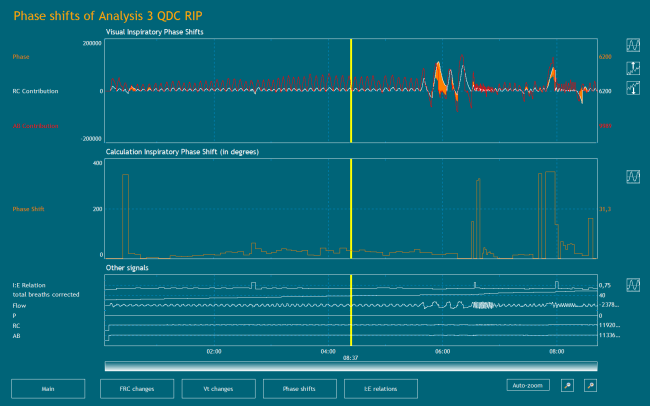Click the vertical scale-up icon for top graph

pyautogui.click(x=633, y=67)
